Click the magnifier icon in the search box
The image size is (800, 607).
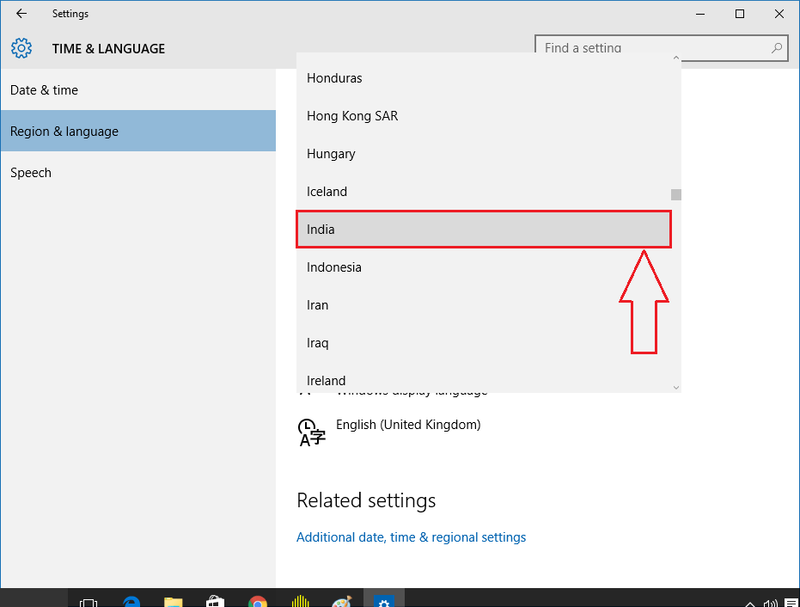(x=777, y=48)
